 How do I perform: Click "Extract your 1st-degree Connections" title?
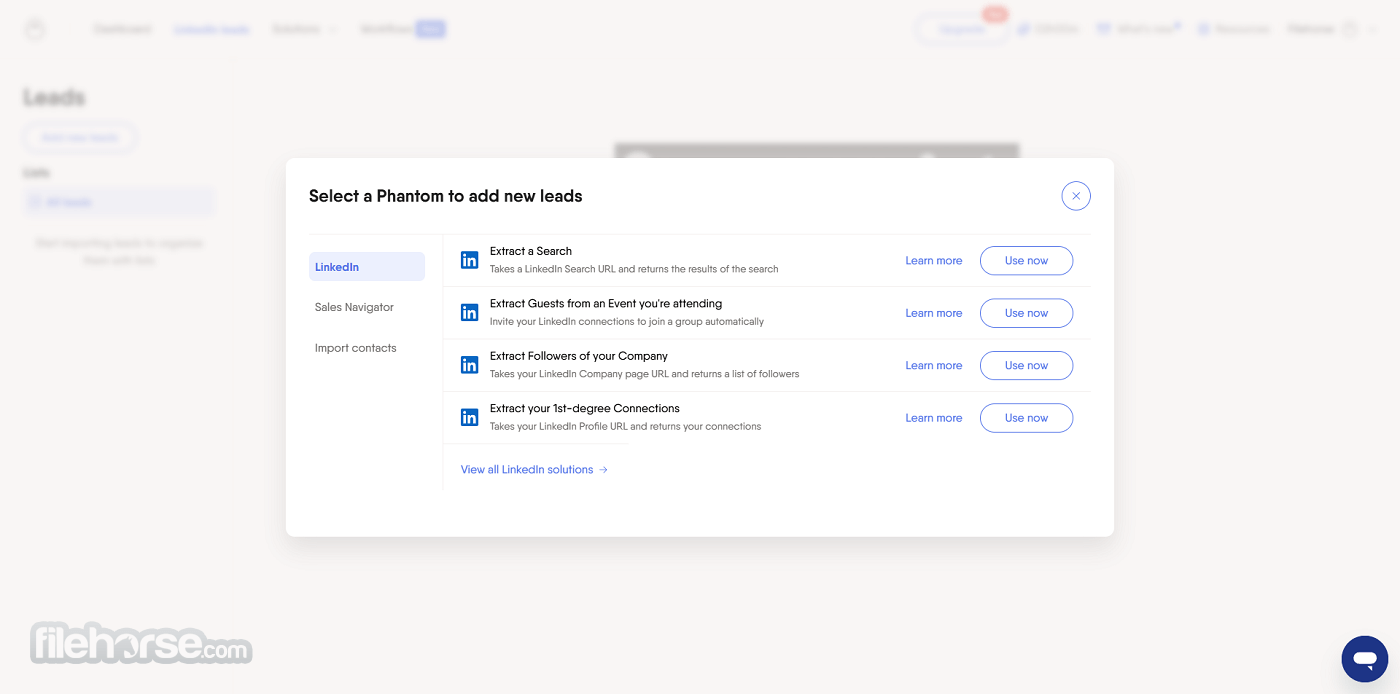pyautogui.click(x=585, y=408)
